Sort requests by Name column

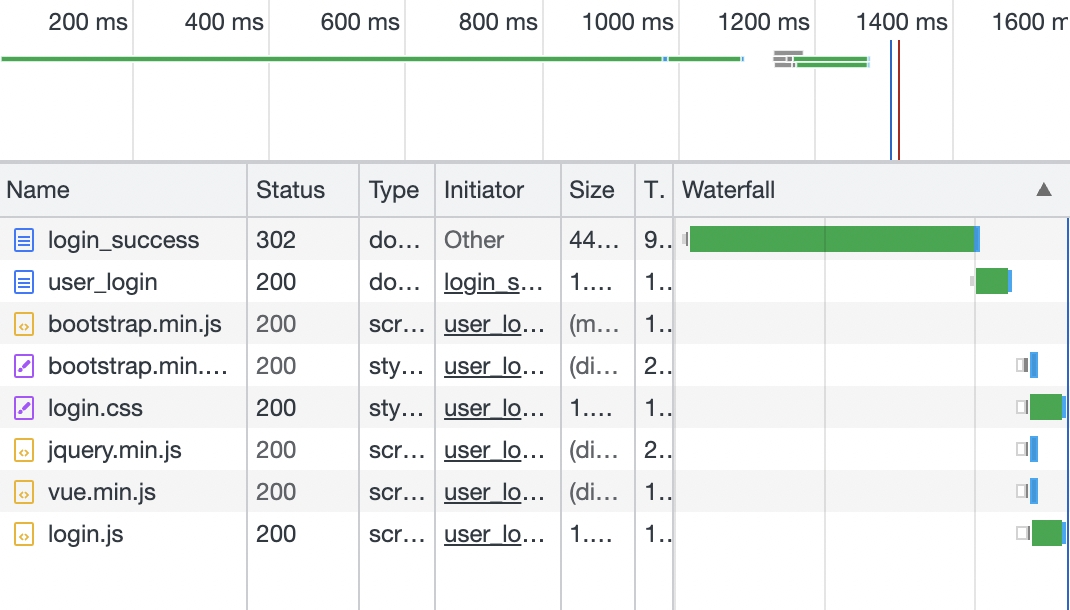(x=38, y=190)
